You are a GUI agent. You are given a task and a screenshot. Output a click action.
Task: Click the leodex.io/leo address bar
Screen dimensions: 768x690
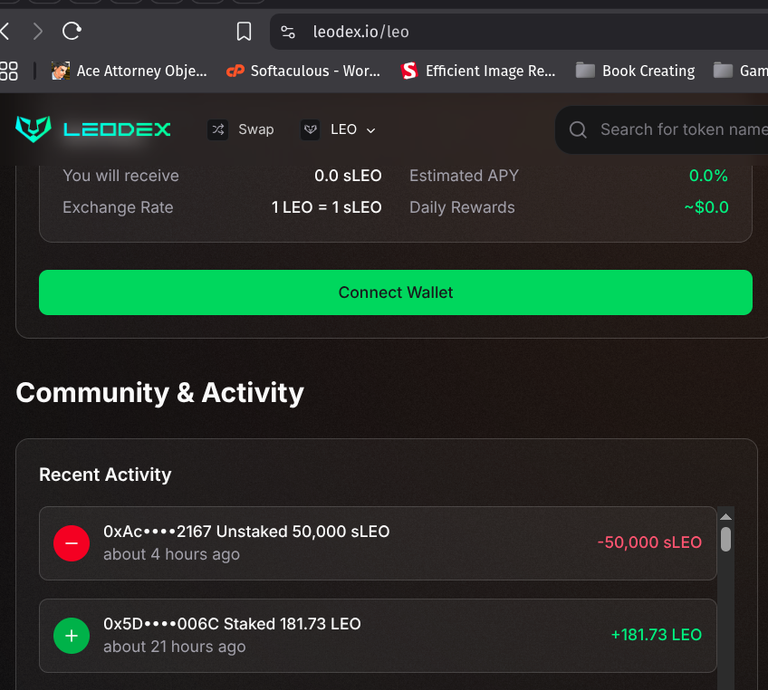click(519, 32)
